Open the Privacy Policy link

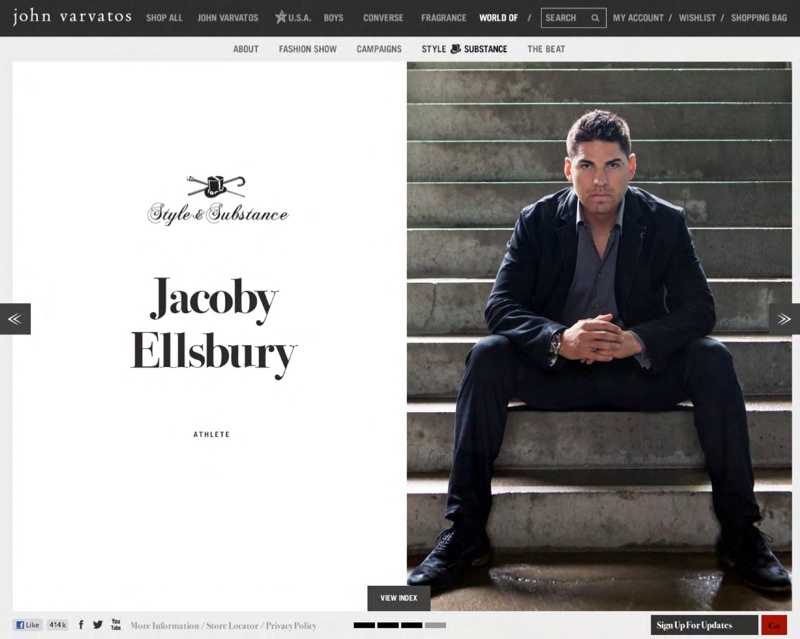[291, 625]
